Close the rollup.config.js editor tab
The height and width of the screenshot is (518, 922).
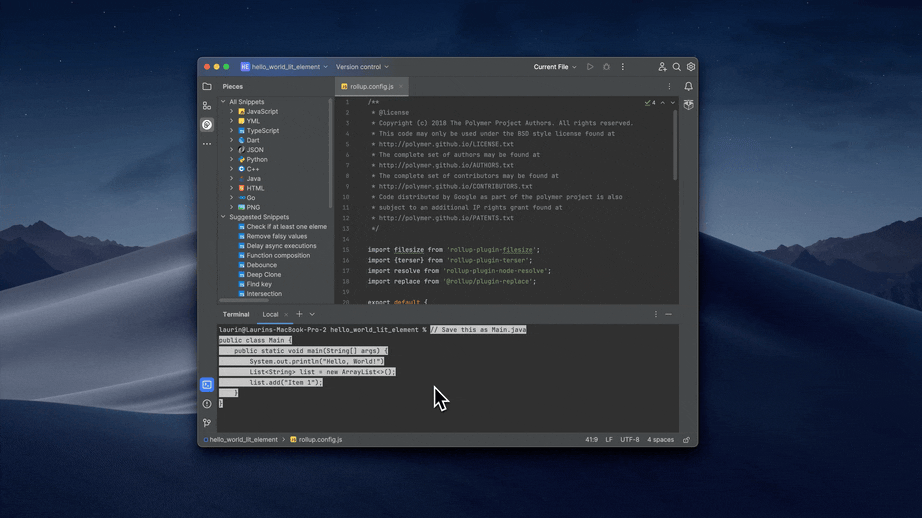point(401,86)
